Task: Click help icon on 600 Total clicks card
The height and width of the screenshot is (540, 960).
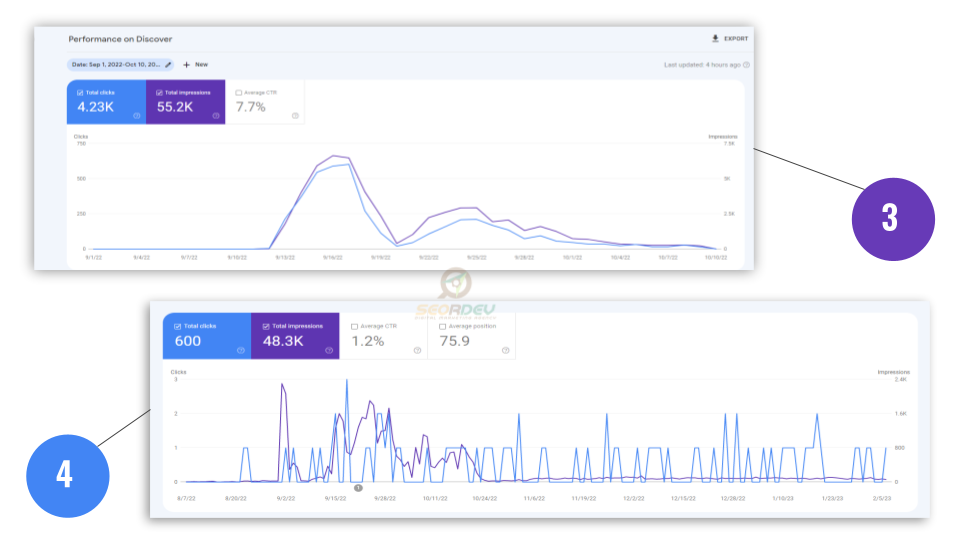Action: [241, 350]
